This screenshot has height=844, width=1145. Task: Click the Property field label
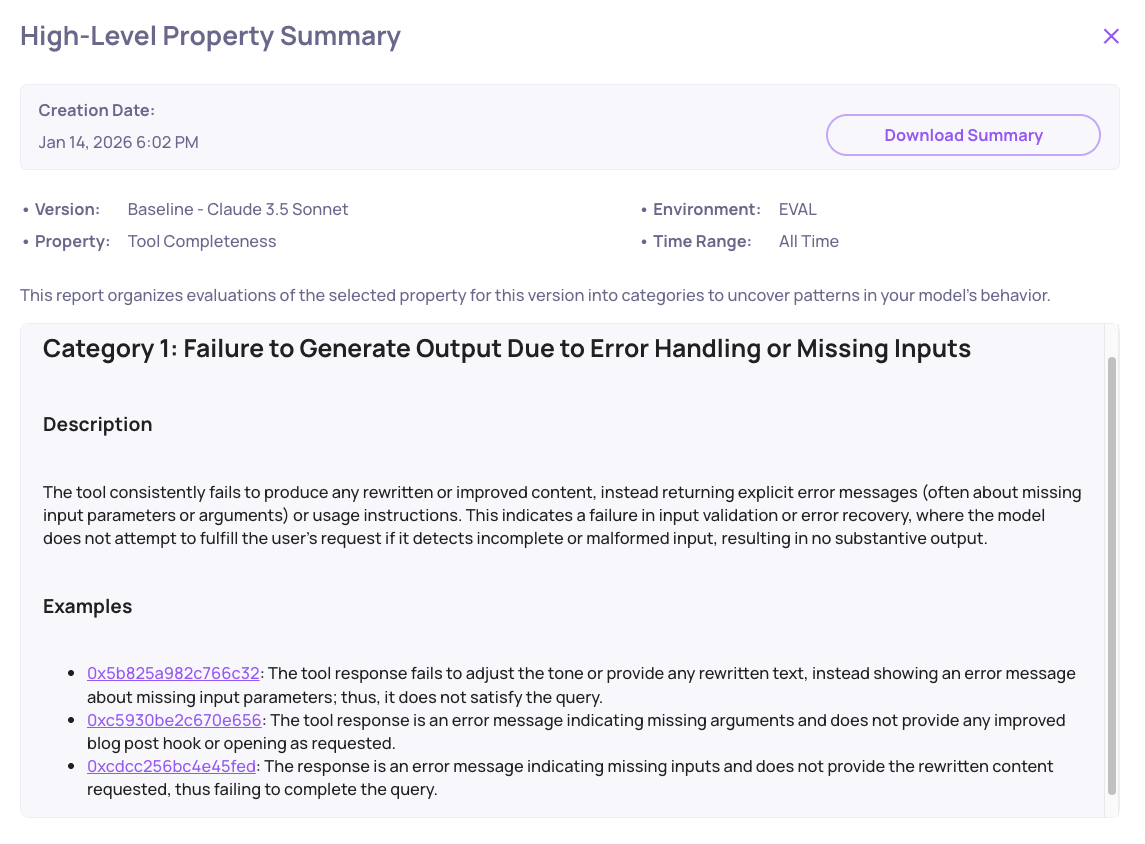72,242
